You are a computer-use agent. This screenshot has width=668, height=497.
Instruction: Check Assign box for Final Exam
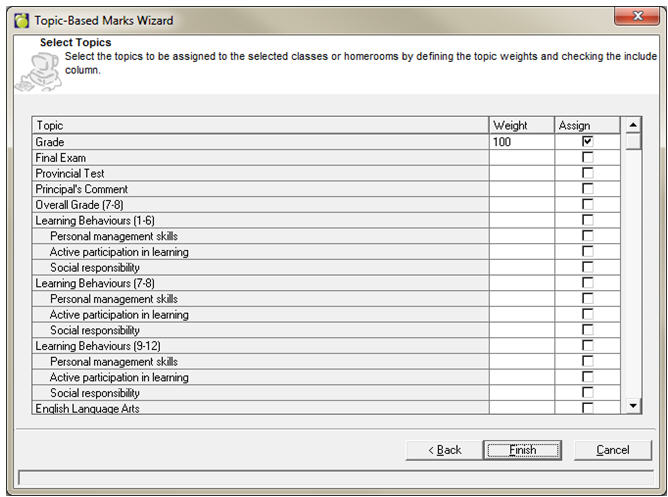point(587,158)
